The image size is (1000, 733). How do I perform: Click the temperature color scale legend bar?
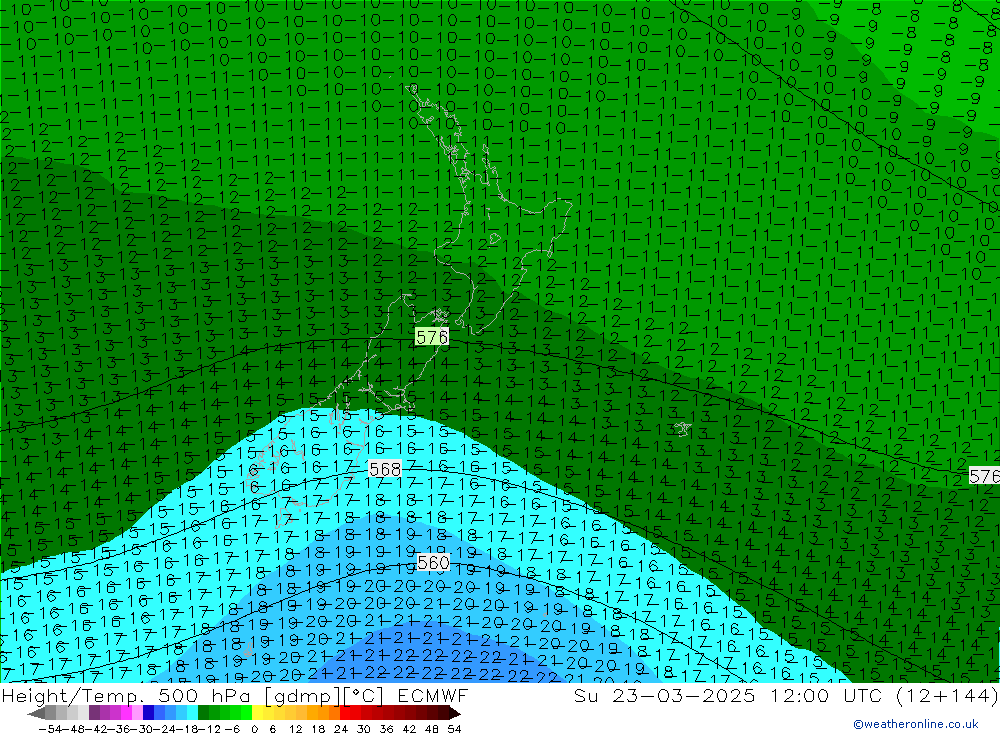[x=244, y=713]
